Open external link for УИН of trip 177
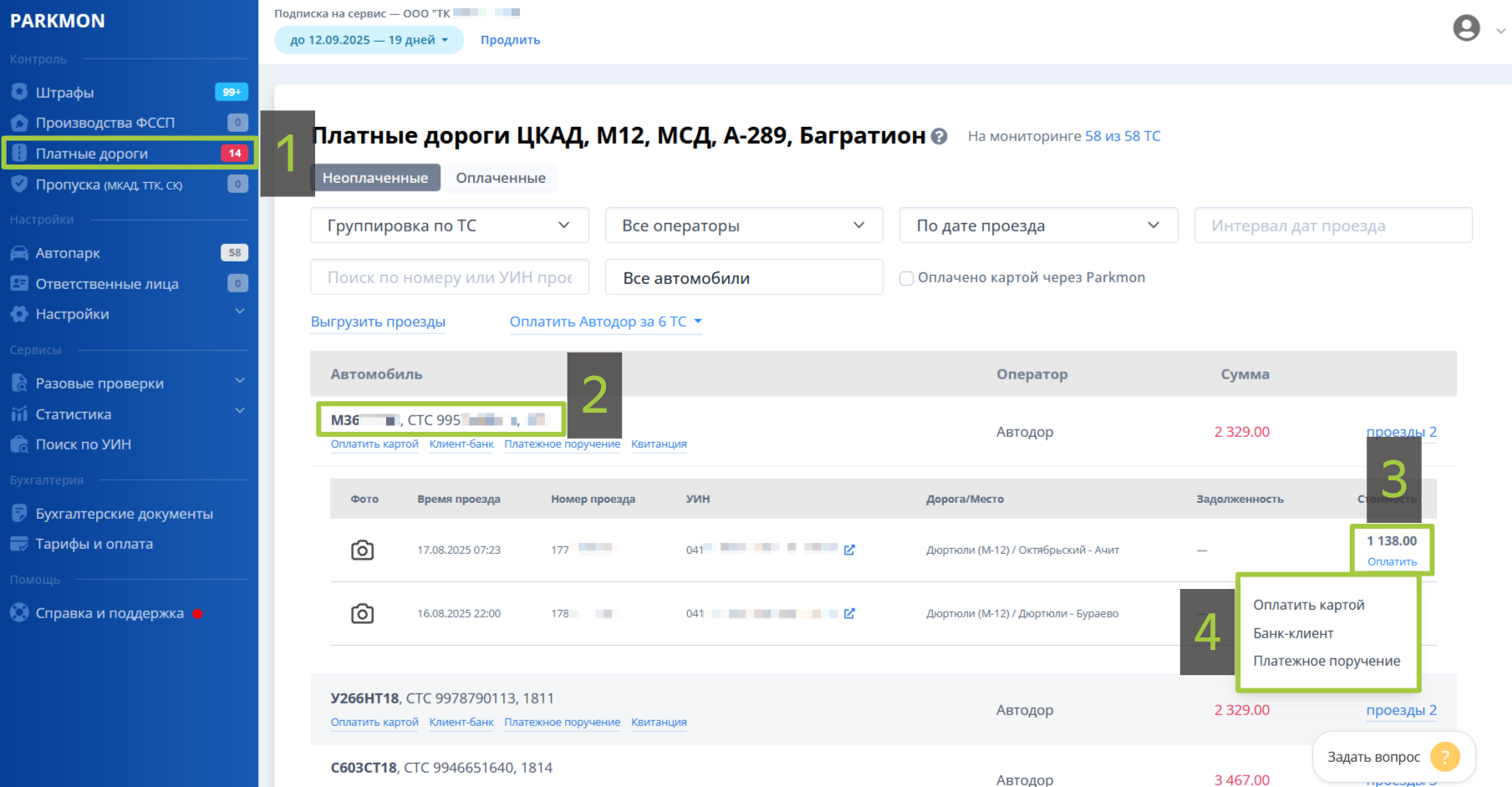The image size is (1512, 787). (x=849, y=550)
